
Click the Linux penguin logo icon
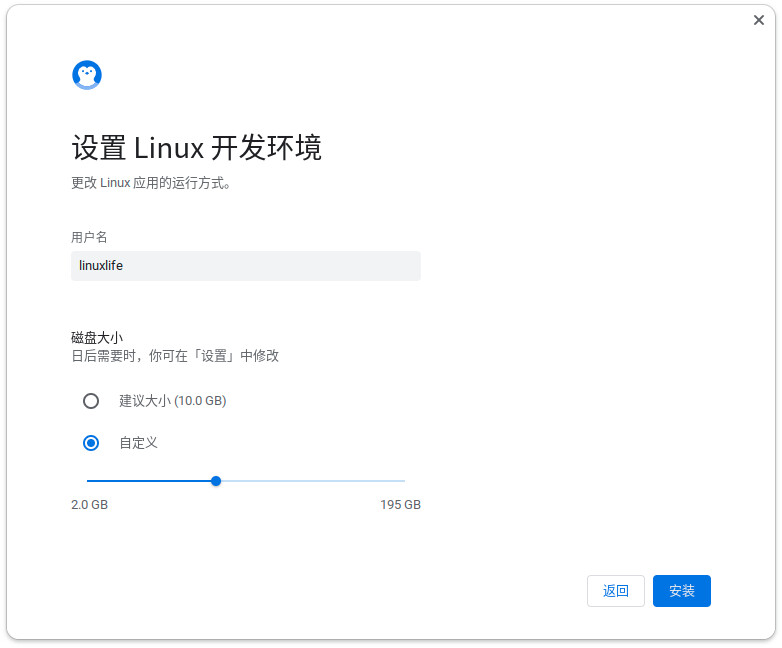[87, 75]
